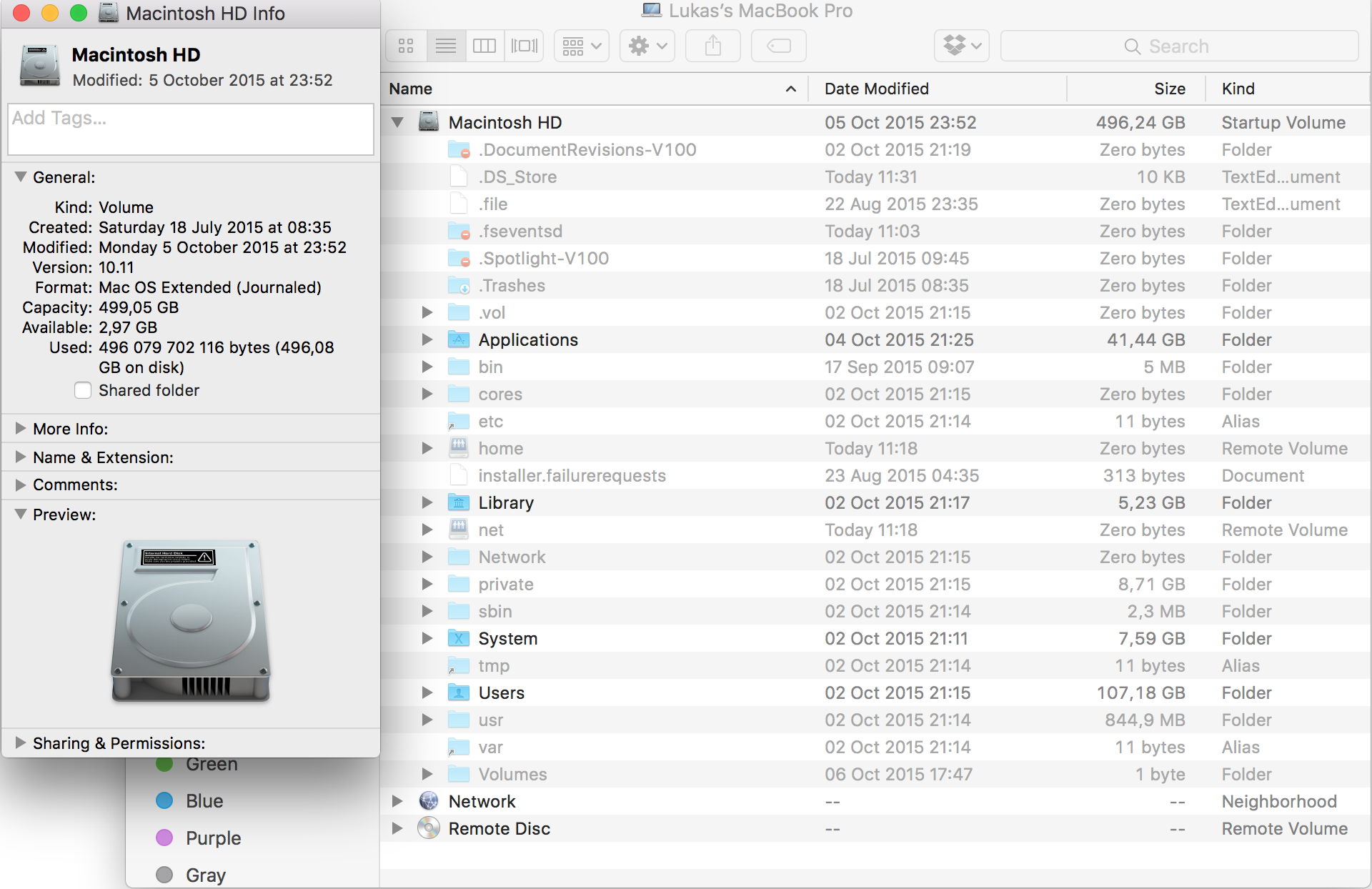Select the home remote volume icon
The image size is (1372, 889).
point(459,447)
